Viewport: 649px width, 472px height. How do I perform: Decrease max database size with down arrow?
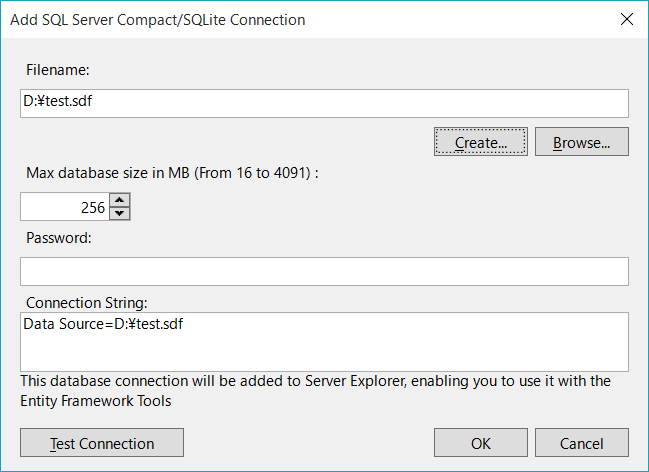pos(120,212)
